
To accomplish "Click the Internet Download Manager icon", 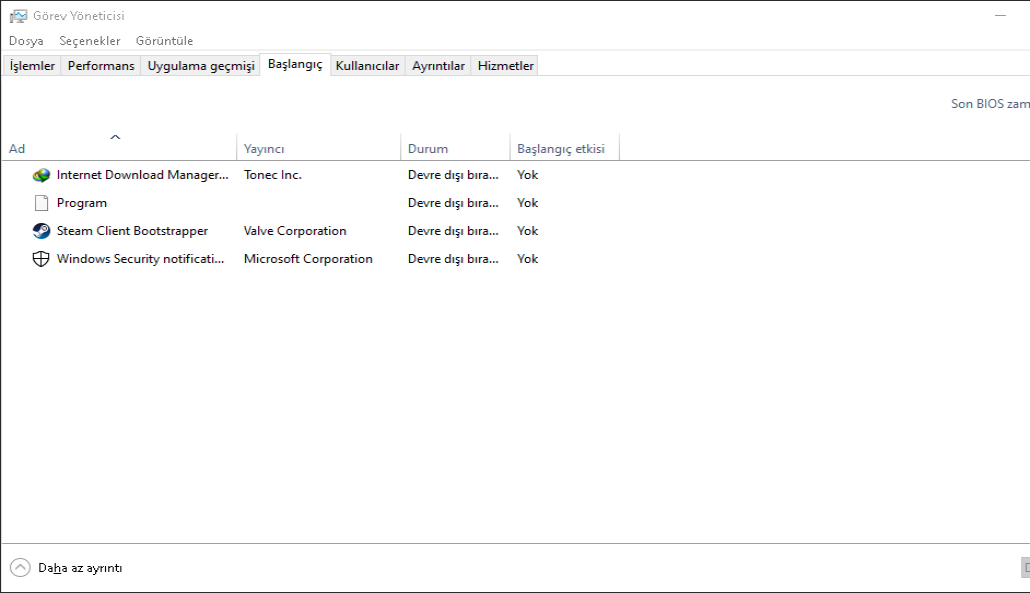I will [x=41, y=175].
